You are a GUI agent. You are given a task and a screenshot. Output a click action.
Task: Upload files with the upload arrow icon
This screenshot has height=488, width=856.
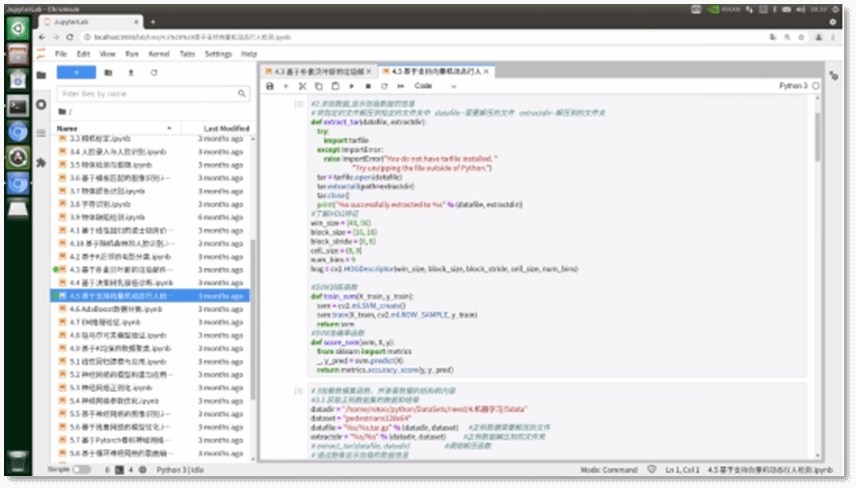[131, 73]
